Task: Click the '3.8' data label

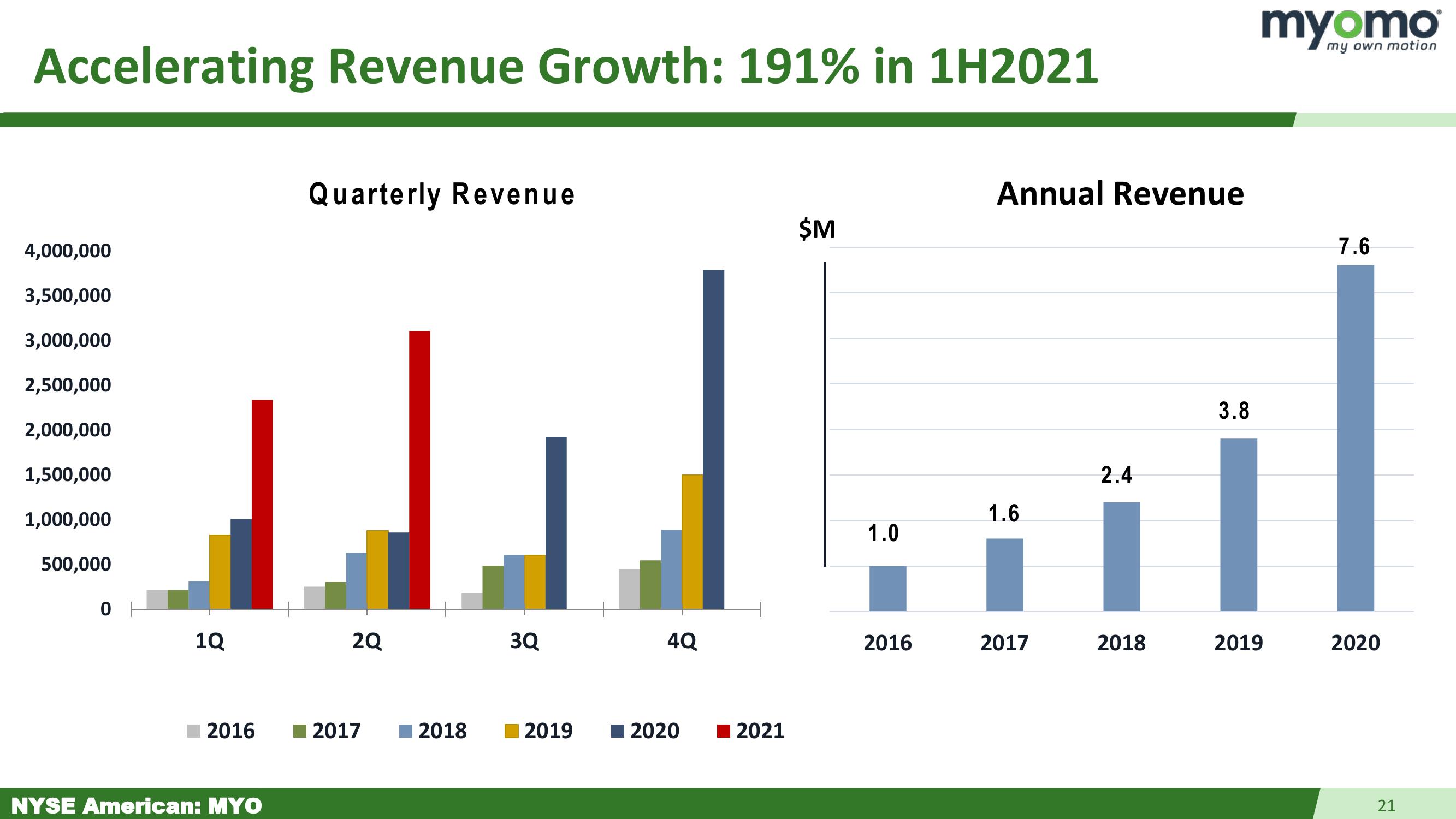Action: click(1234, 411)
